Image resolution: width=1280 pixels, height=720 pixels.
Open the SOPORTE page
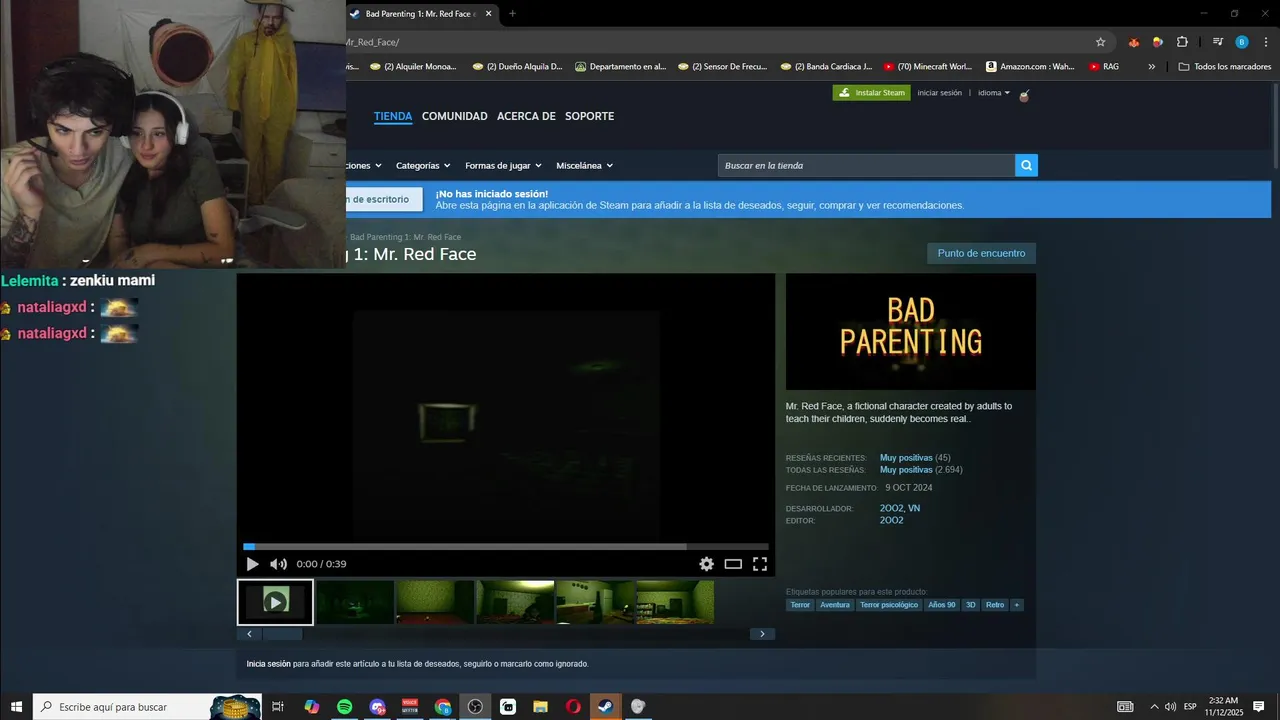[590, 116]
